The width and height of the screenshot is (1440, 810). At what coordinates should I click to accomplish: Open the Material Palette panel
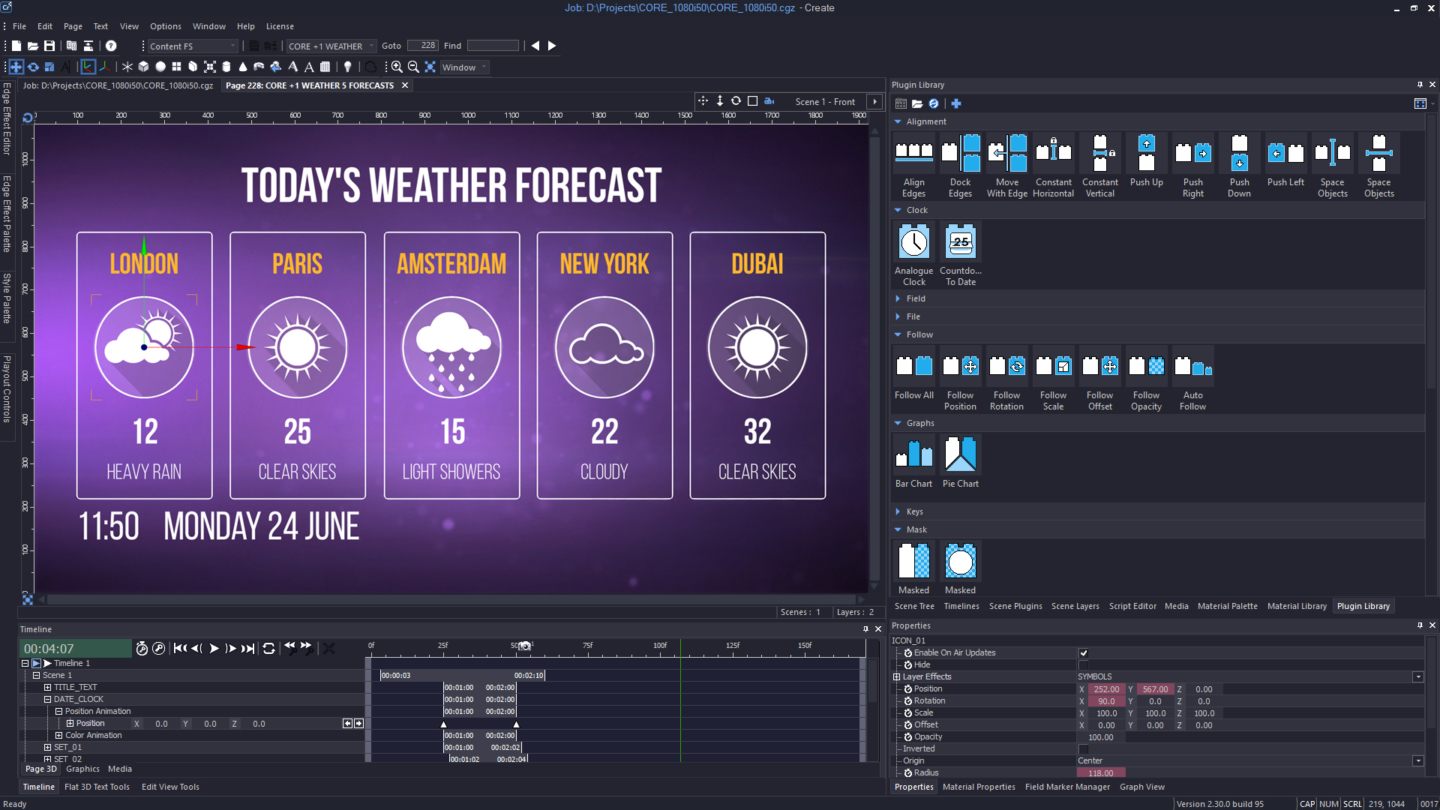1228,606
